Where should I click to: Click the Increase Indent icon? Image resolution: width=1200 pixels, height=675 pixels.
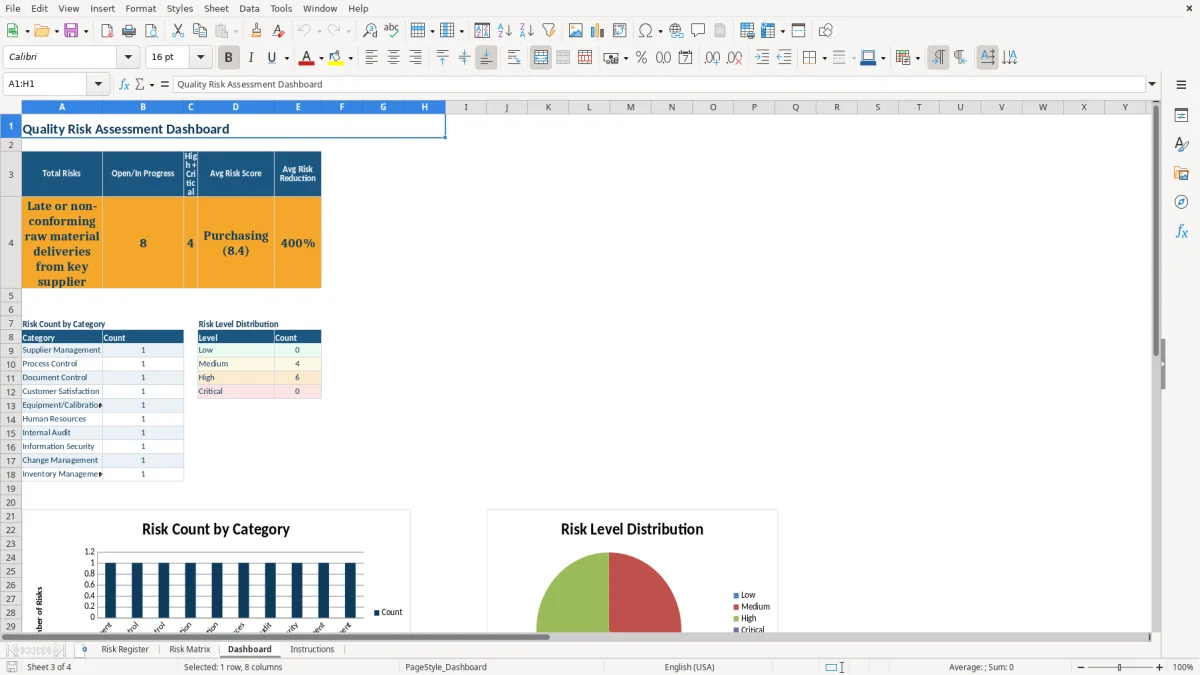point(762,58)
